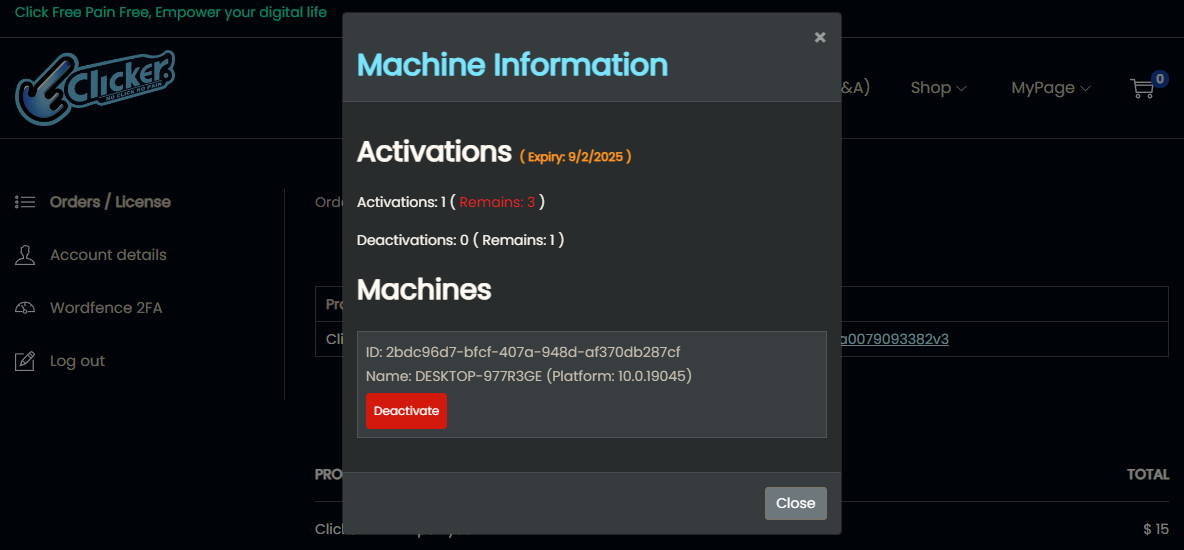Click the machine name DESKTOP-977R3GE line

[x=529, y=375]
